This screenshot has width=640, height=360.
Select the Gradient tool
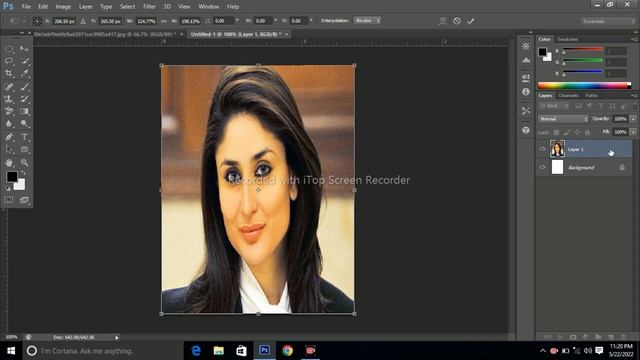pos(24,111)
